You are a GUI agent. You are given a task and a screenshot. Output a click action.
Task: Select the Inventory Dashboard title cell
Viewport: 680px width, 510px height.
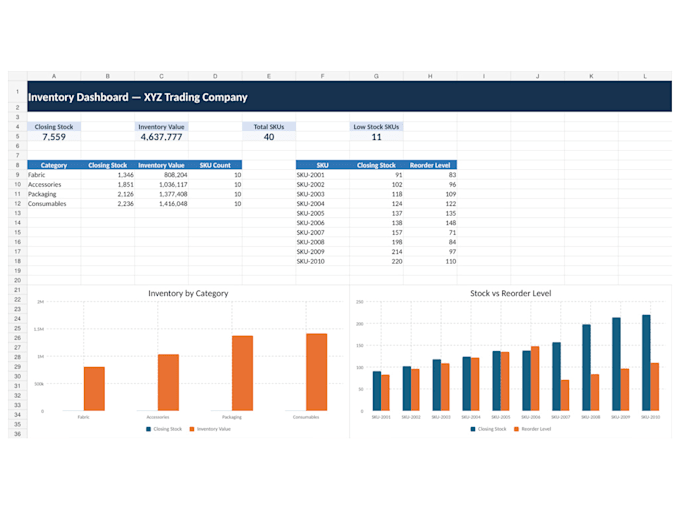[x=349, y=97]
